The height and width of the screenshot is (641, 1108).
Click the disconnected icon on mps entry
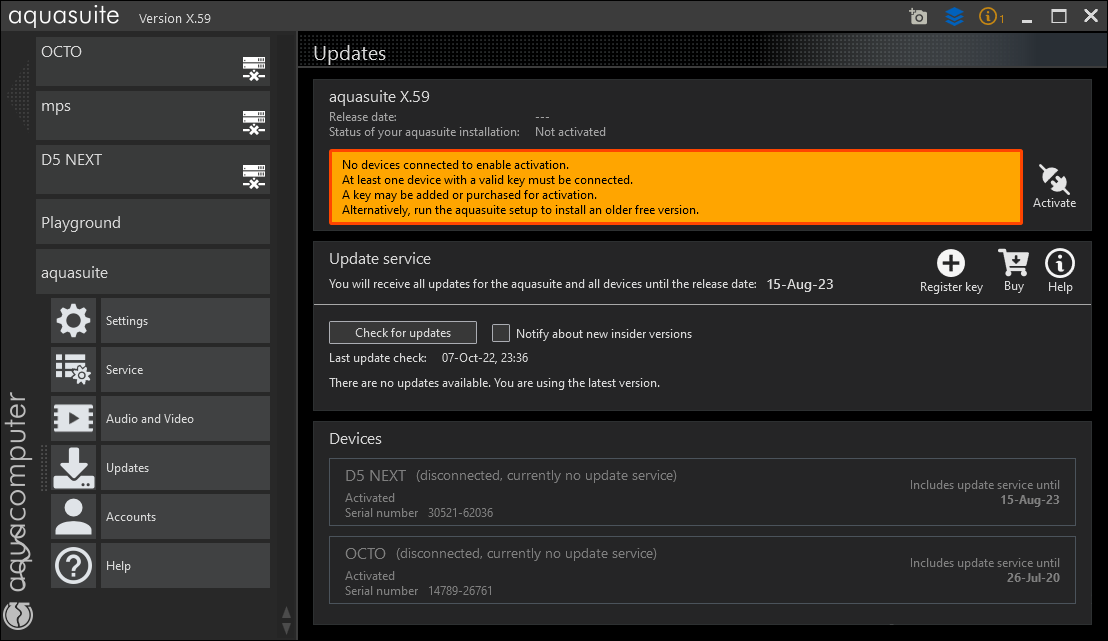pyautogui.click(x=254, y=122)
